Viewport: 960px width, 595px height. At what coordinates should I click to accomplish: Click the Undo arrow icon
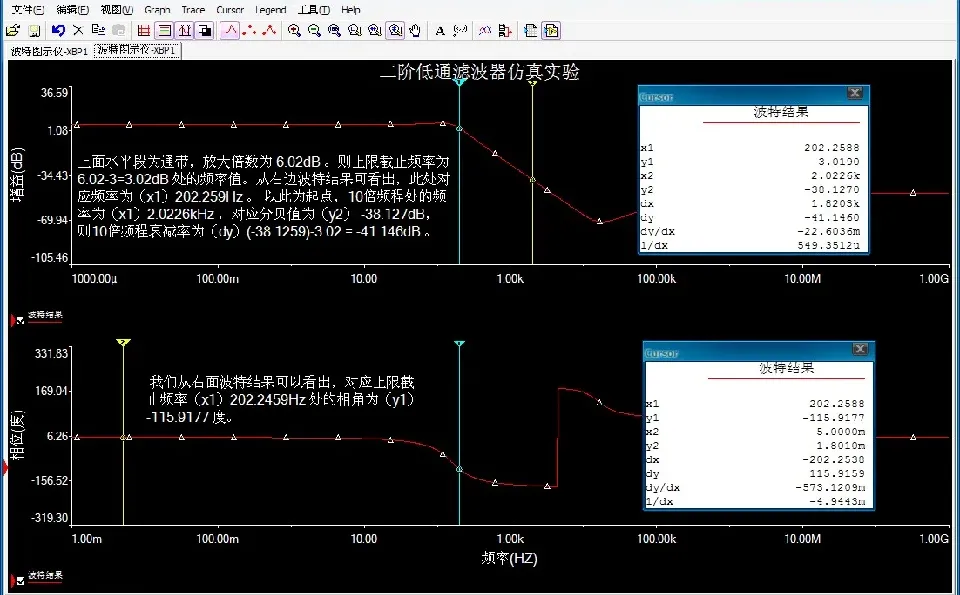[x=58, y=30]
